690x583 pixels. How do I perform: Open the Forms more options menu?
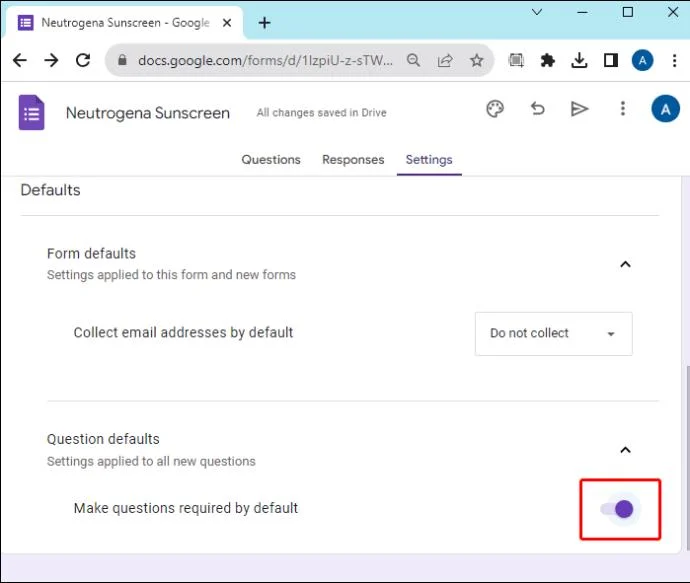[x=622, y=109]
